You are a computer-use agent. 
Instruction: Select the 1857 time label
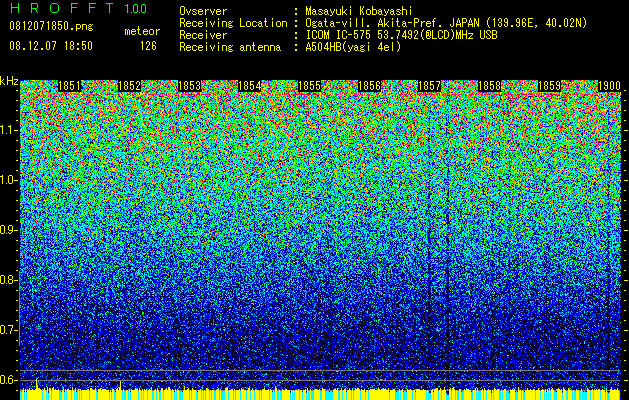pos(429,86)
